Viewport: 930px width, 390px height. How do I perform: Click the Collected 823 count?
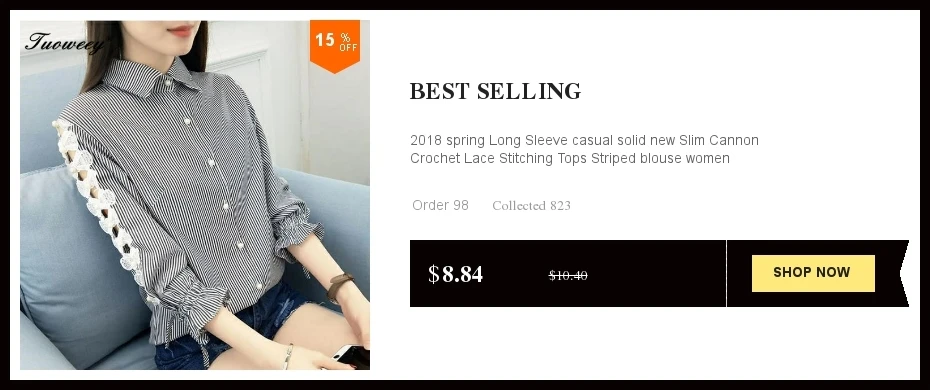click(531, 206)
